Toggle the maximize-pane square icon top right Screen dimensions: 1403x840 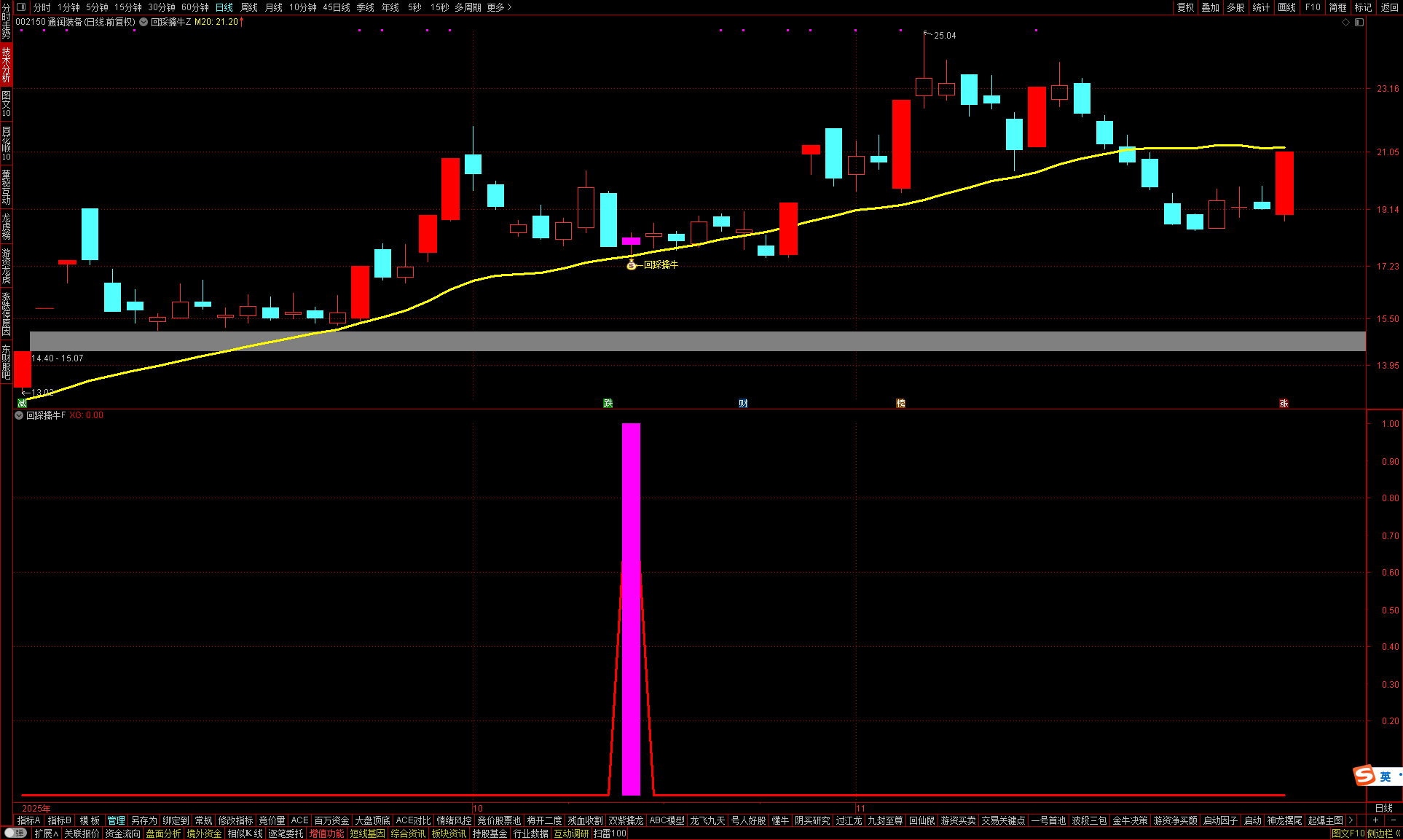pyautogui.click(x=1359, y=22)
